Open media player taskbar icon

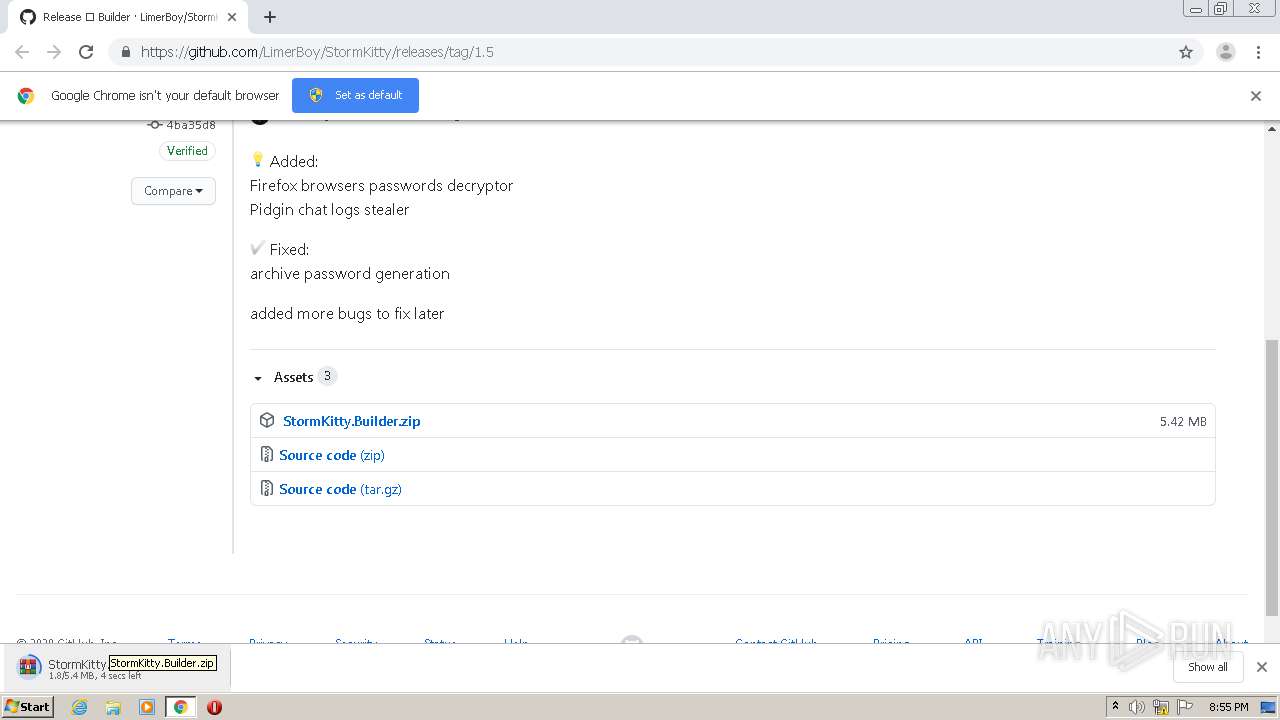click(x=147, y=707)
